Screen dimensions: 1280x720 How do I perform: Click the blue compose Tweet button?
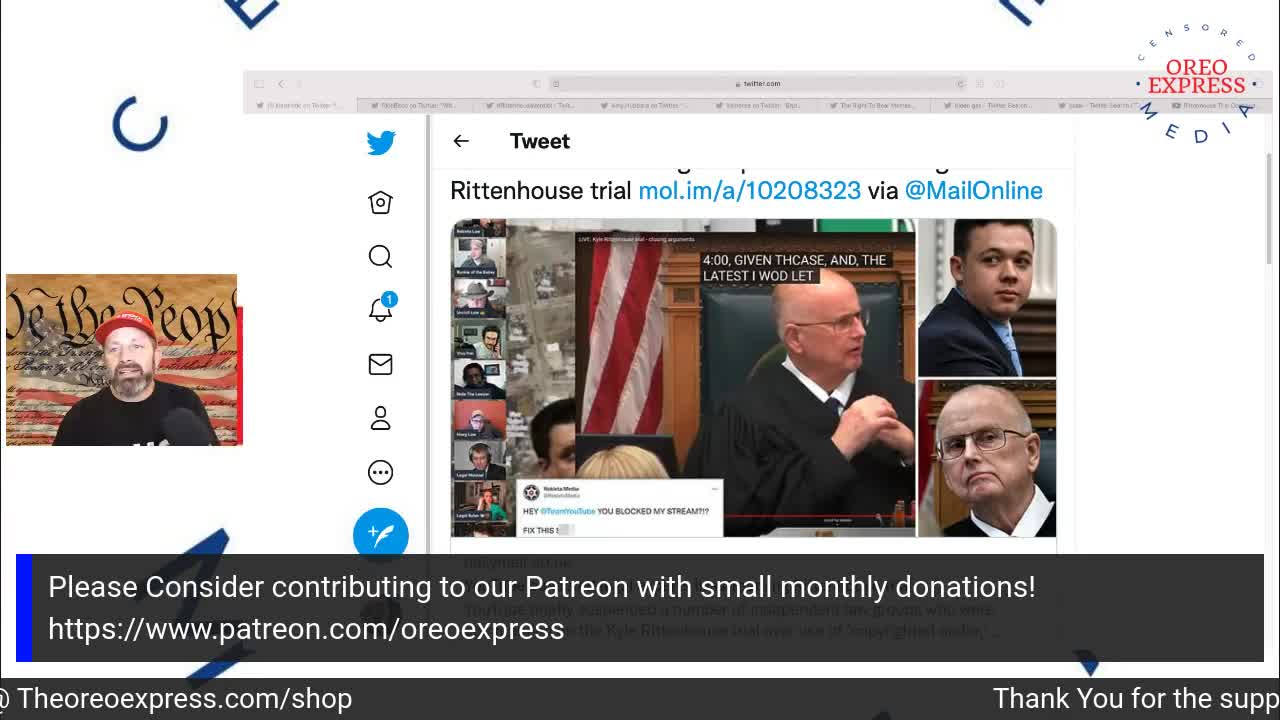[x=381, y=534]
